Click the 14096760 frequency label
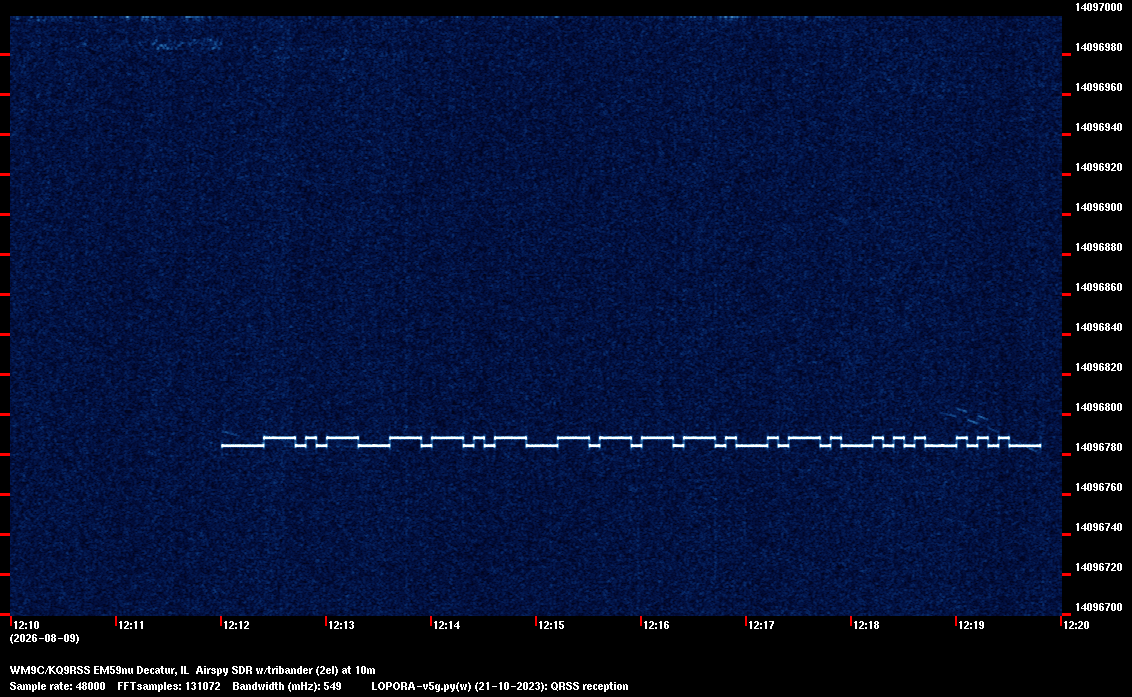 tap(1098, 488)
